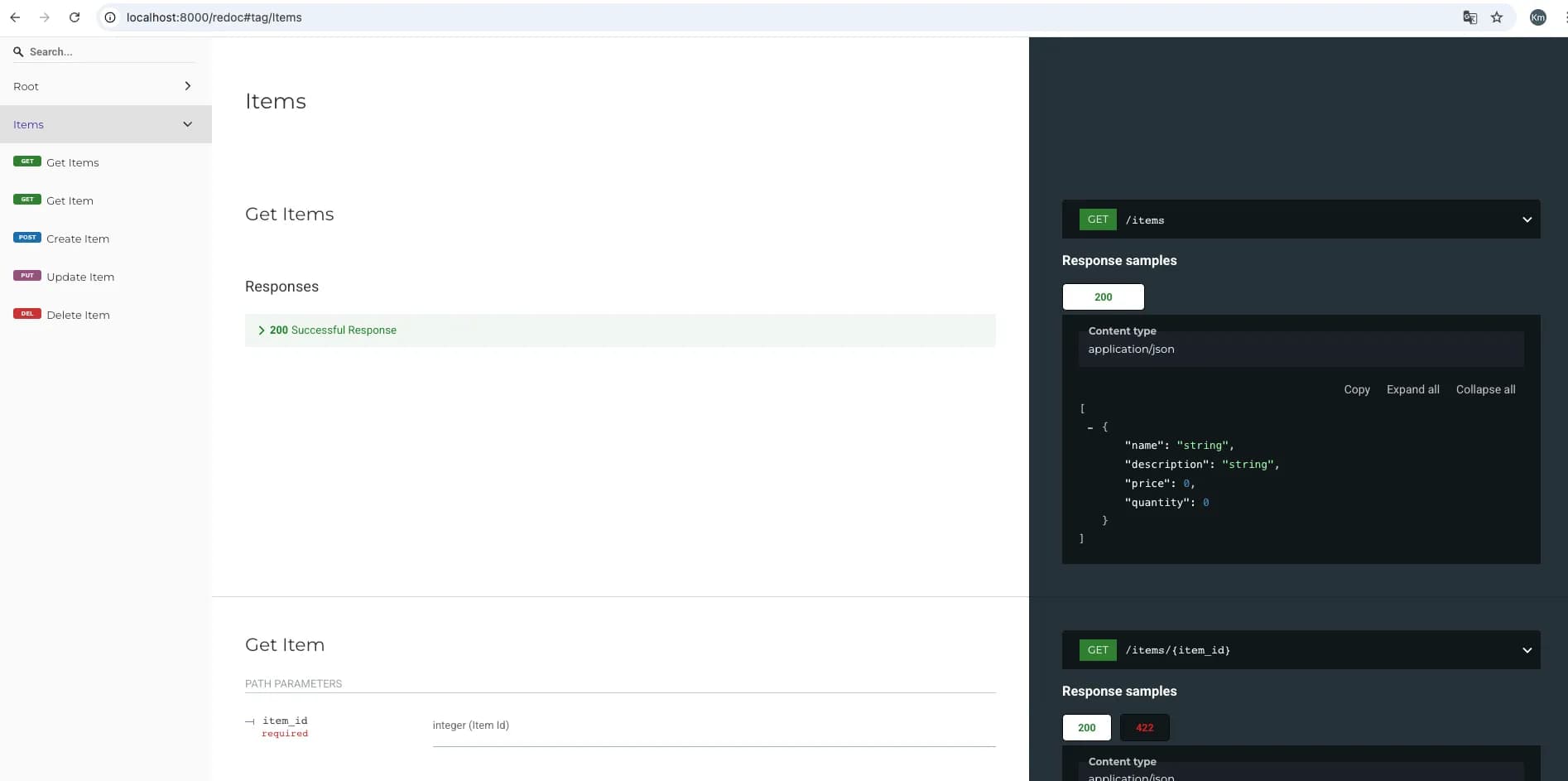The height and width of the screenshot is (781, 1568).
Task: Collapse the Items section chevron
Action: 188,124
